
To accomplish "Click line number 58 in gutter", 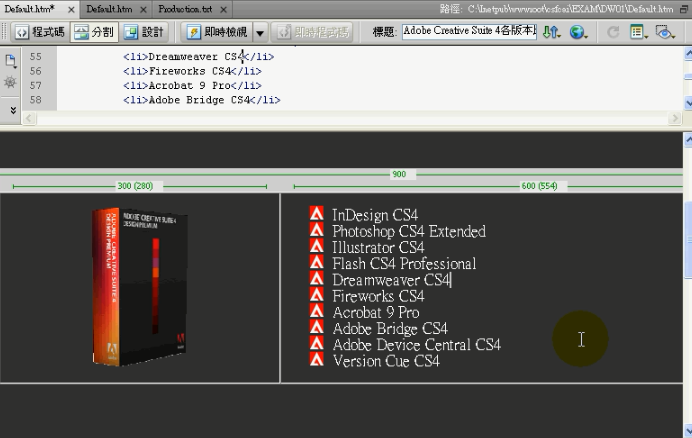I will click(x=36, y=100).
